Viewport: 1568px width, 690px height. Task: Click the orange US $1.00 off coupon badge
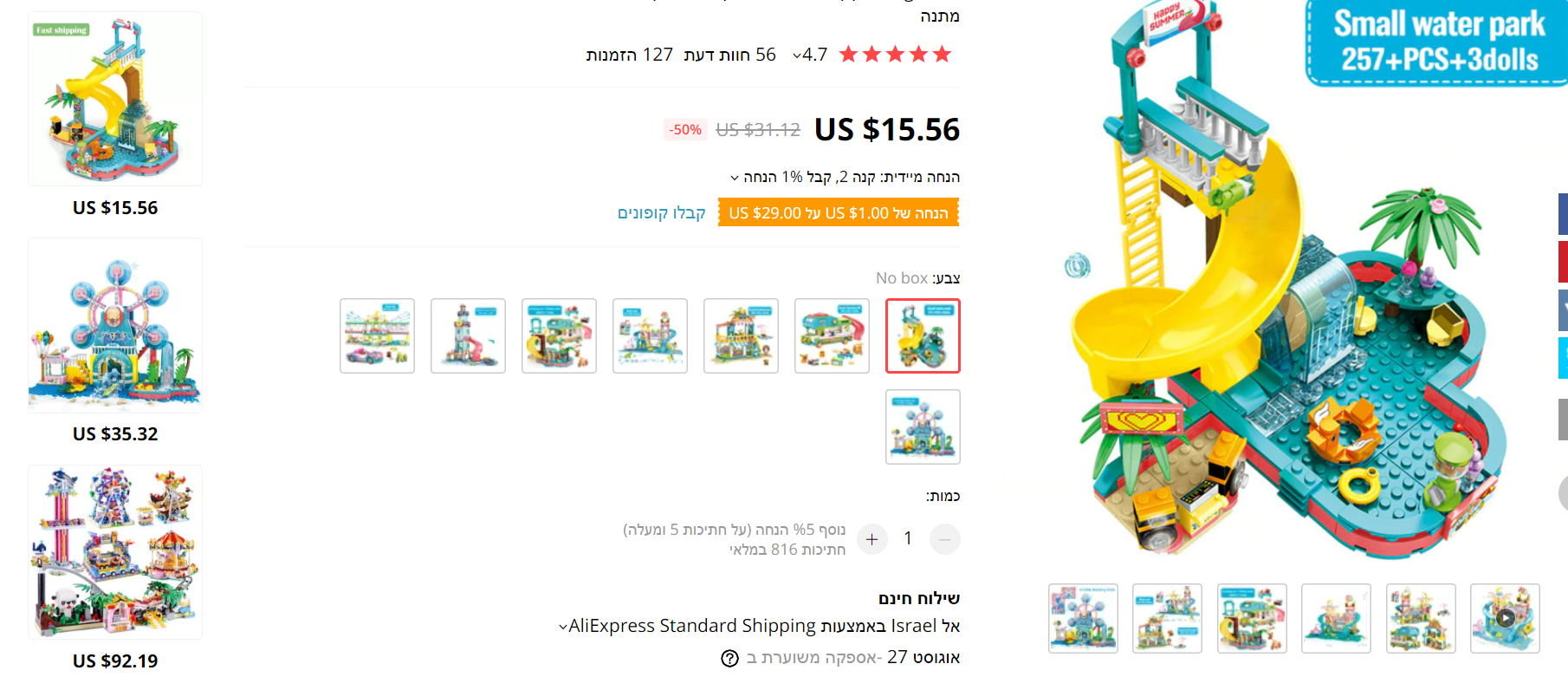pyautogui.click(x=838, y=213)
